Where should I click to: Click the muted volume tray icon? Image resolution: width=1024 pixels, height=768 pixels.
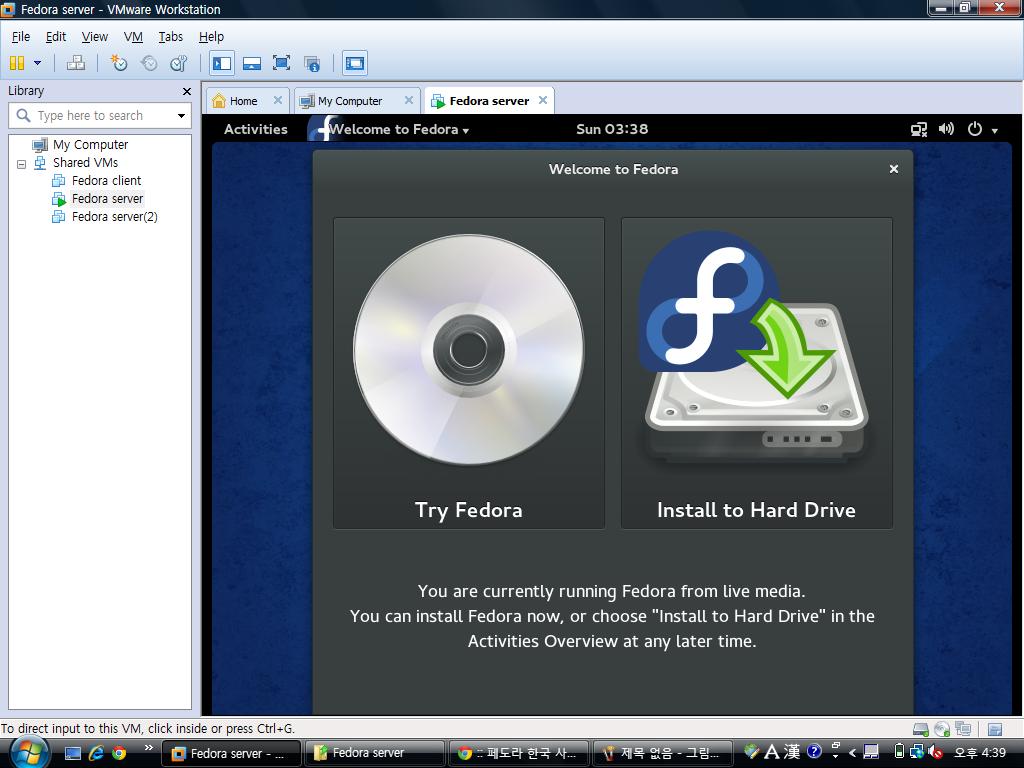[935, 752]
